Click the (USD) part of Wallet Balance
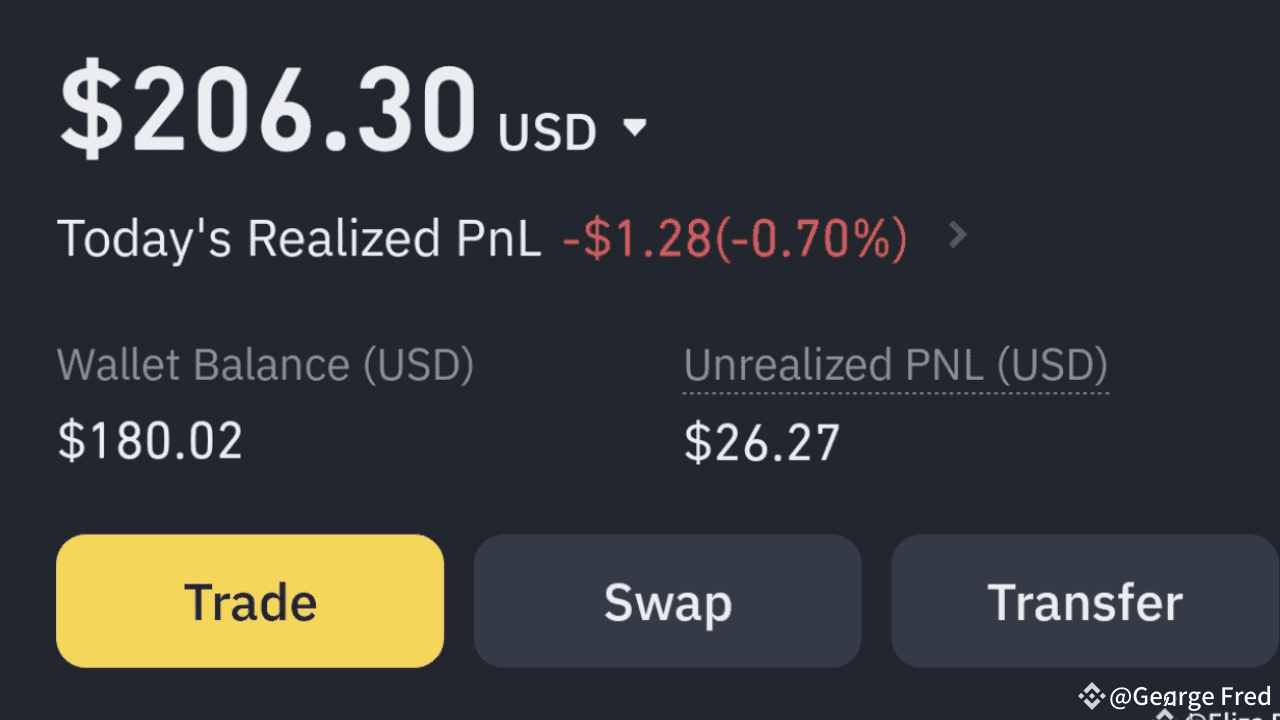1280x720 pixels. (418, 365)
